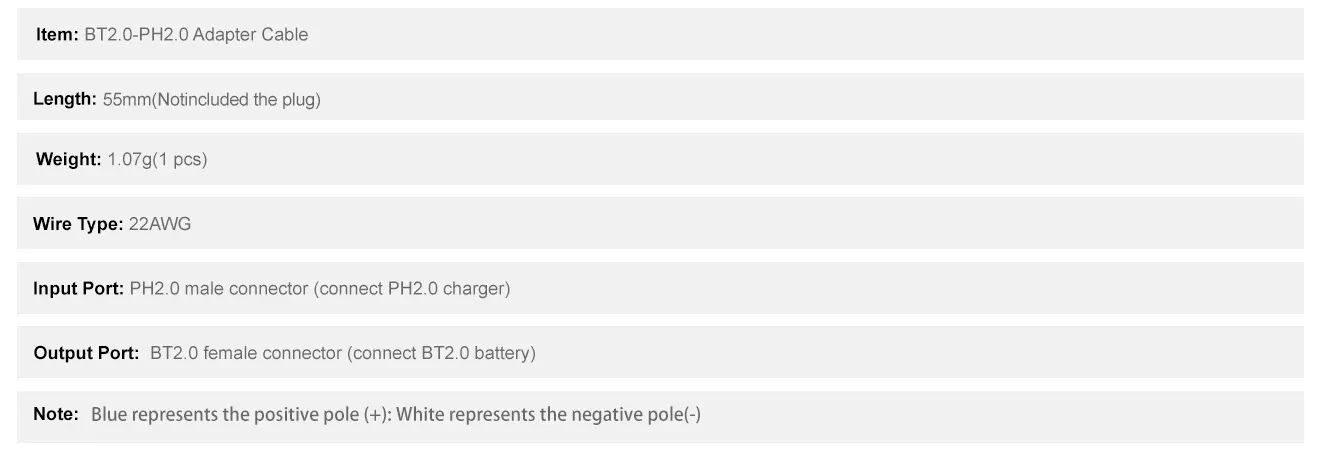Click the bold "Note:" label
This screenshot has height=451, width=1320.
56,414
